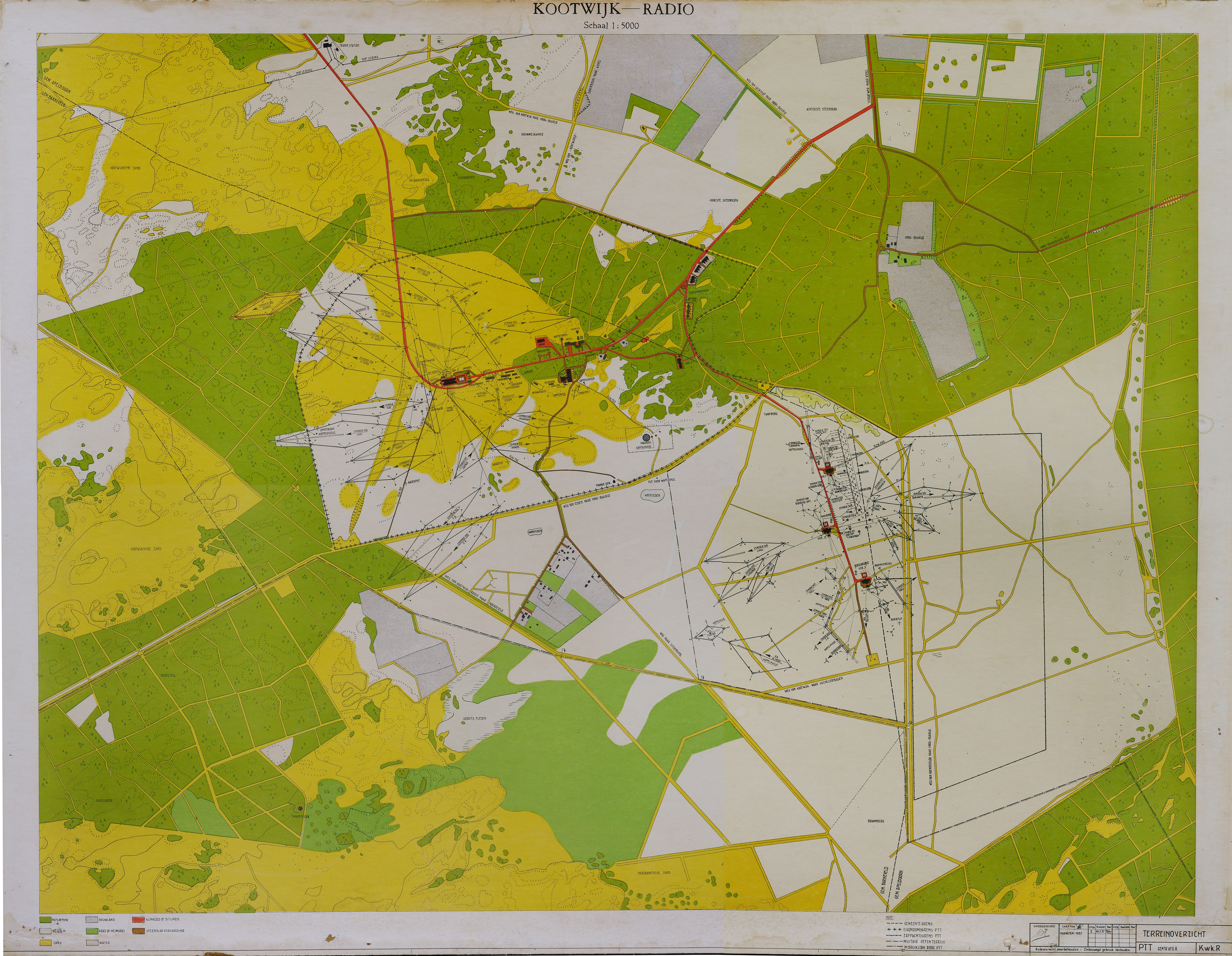Click the HEIDENSBERG place label

(419, 180)
